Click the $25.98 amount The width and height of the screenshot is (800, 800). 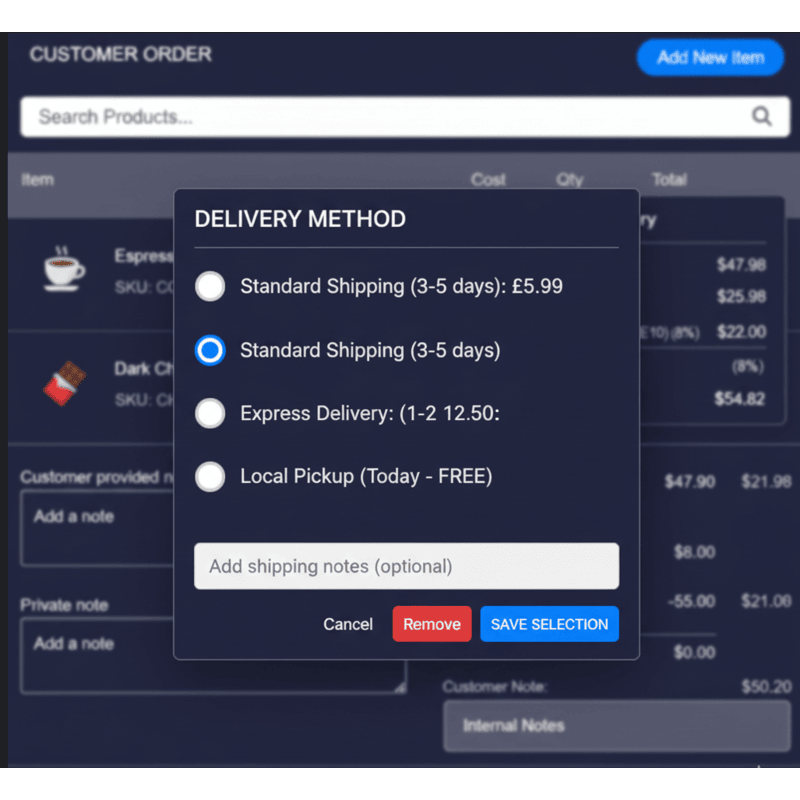click(x=741, y=296)
